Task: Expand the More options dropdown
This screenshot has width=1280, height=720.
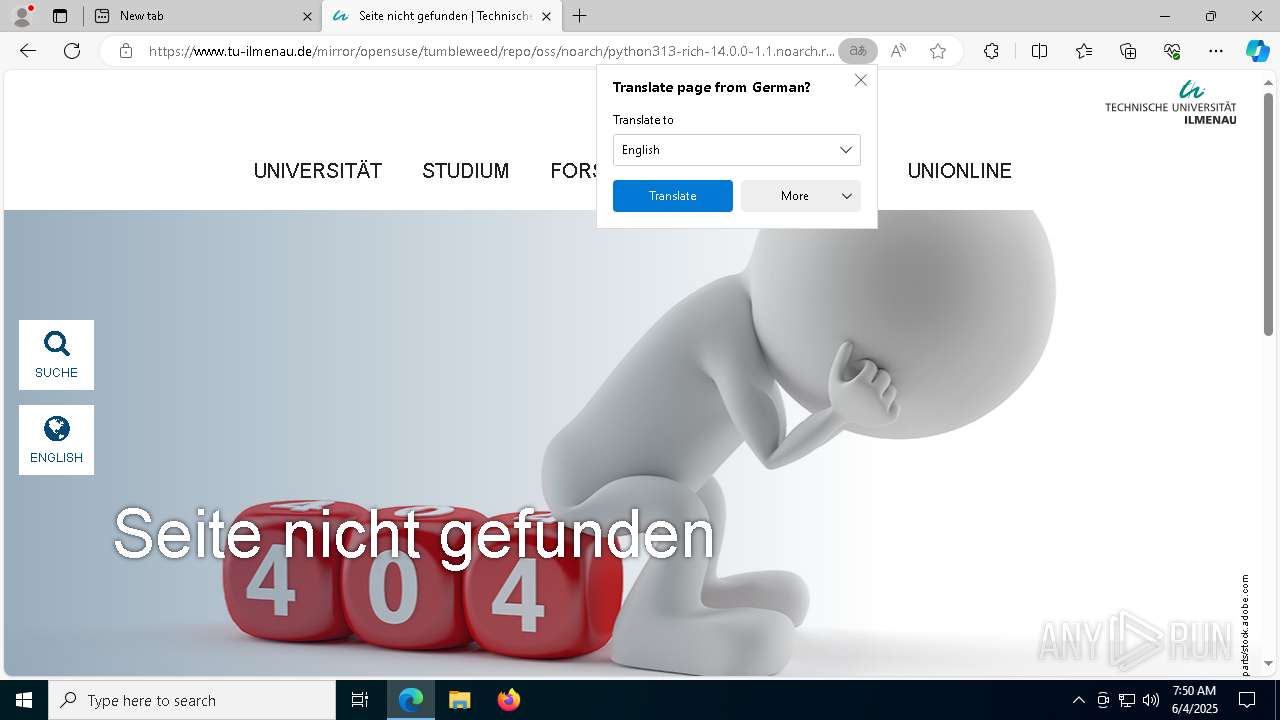Action: click(x=801, y=196)
